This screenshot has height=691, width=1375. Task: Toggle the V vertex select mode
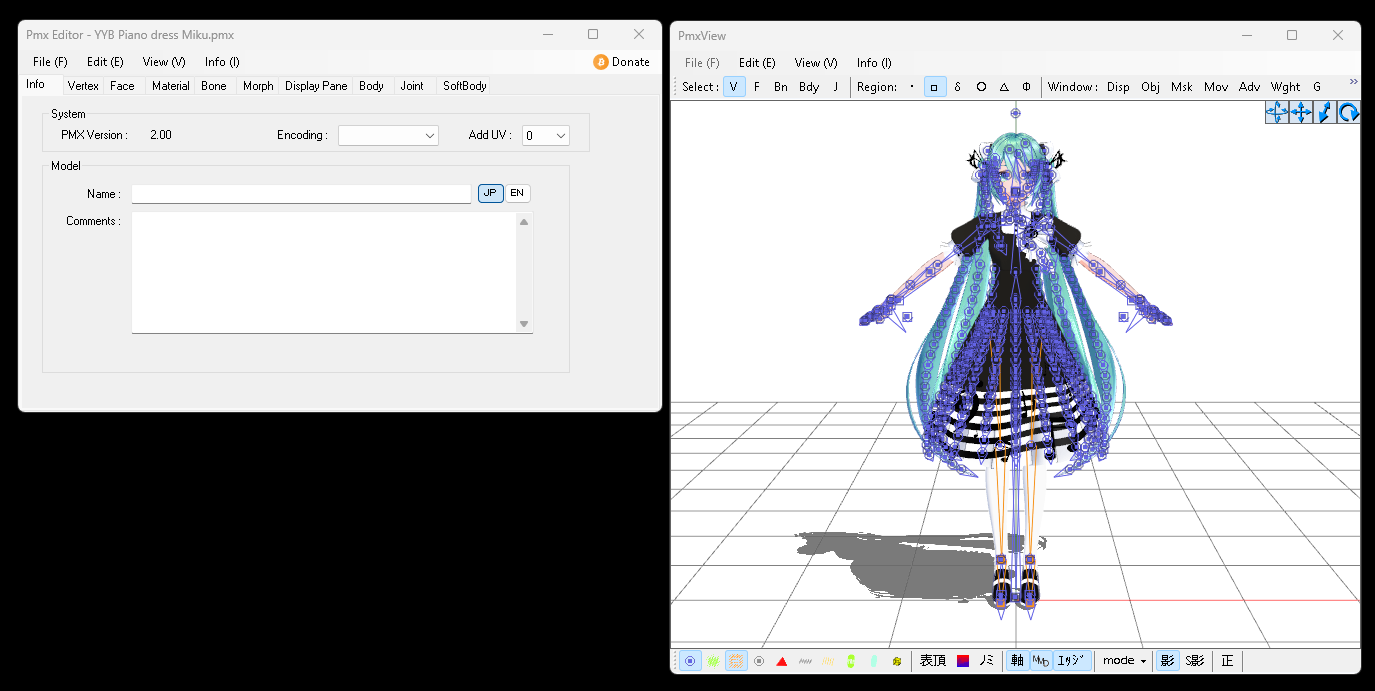734,87
